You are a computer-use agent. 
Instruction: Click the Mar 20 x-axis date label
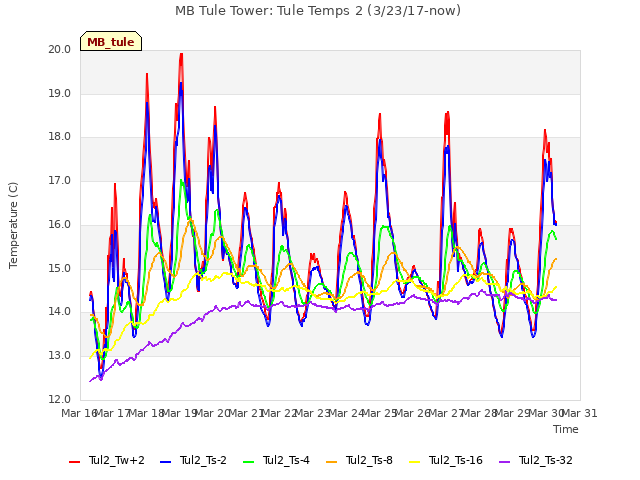213,413
